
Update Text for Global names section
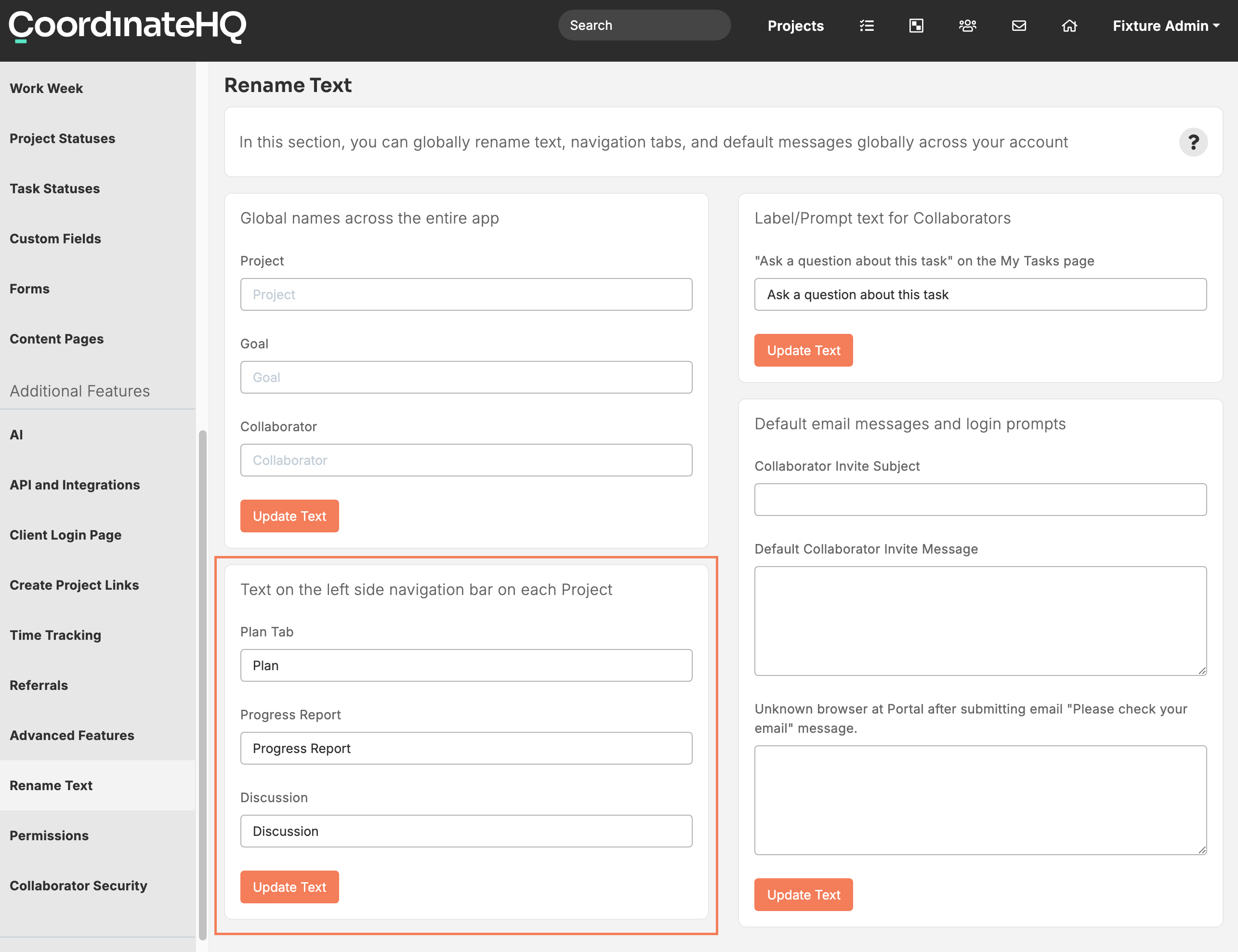click(290, 516)
